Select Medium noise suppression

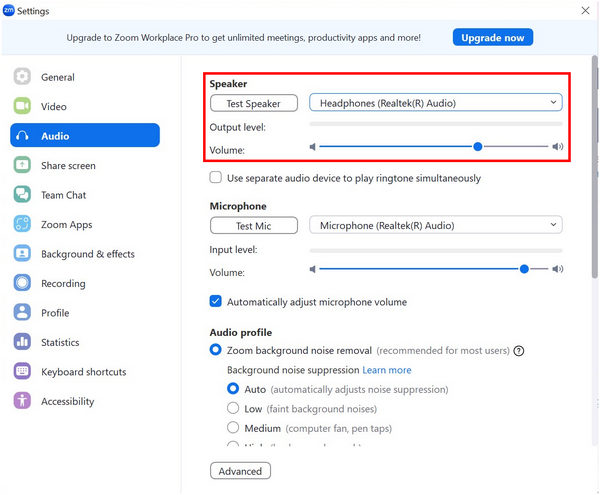pyautogui.click(x=233, y=427)
